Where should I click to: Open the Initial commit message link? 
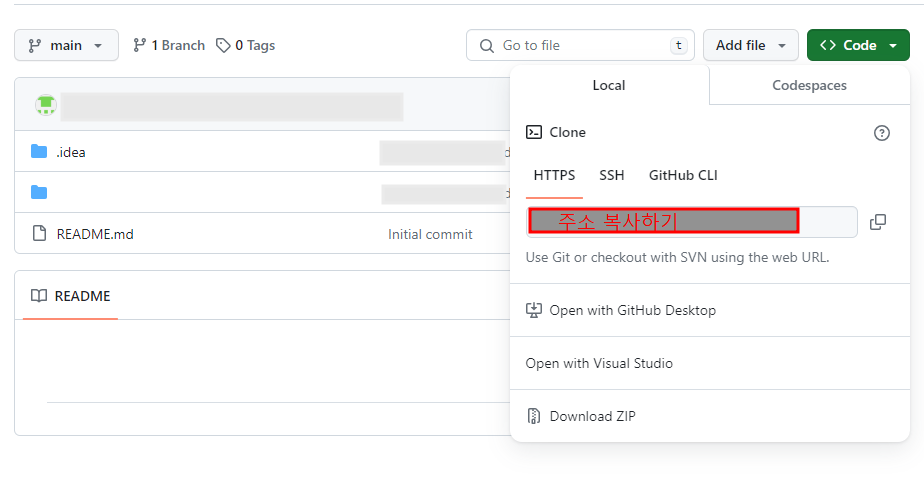click(430, 235)
